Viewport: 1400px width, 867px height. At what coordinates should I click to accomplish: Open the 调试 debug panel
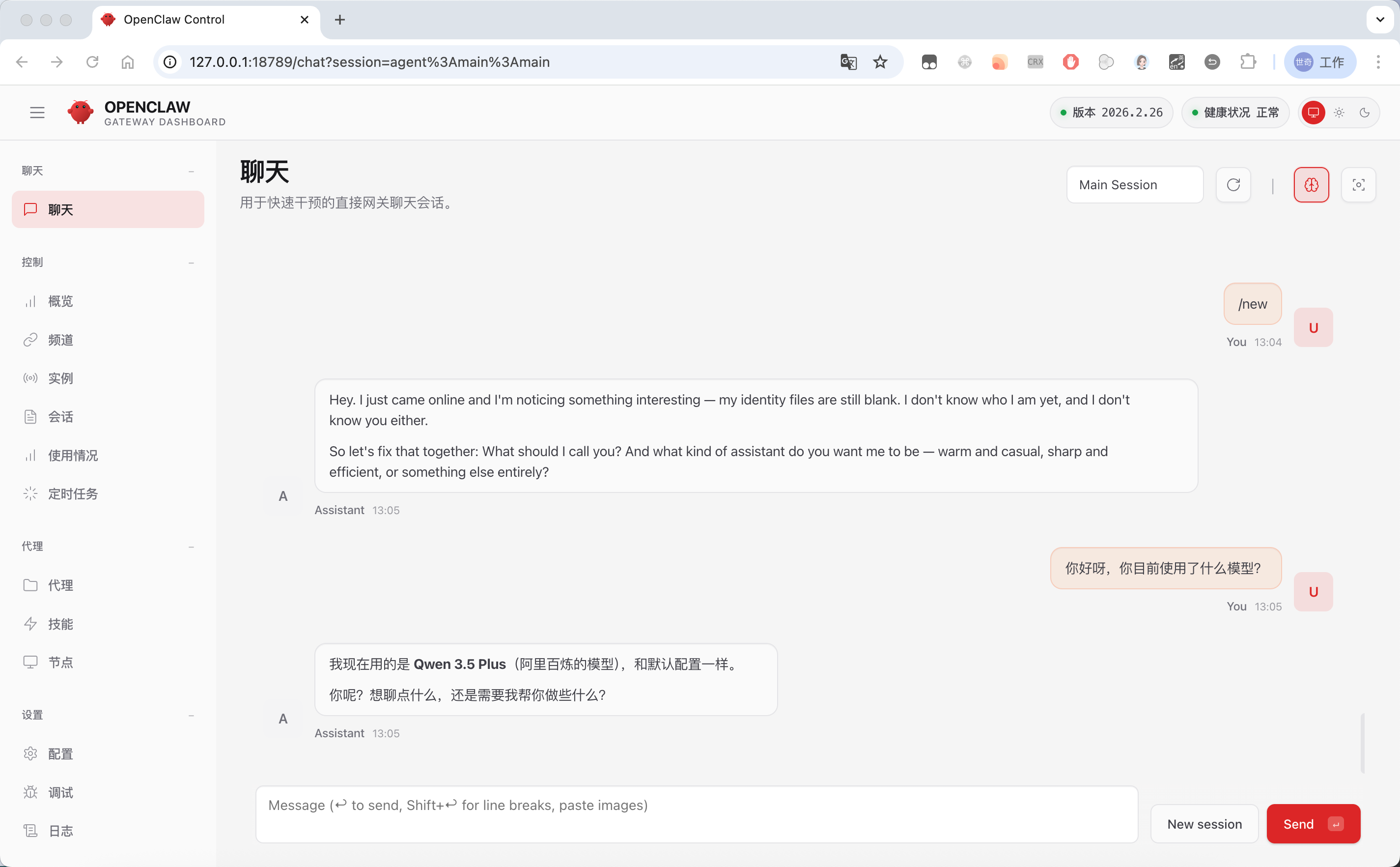(60, 792)
